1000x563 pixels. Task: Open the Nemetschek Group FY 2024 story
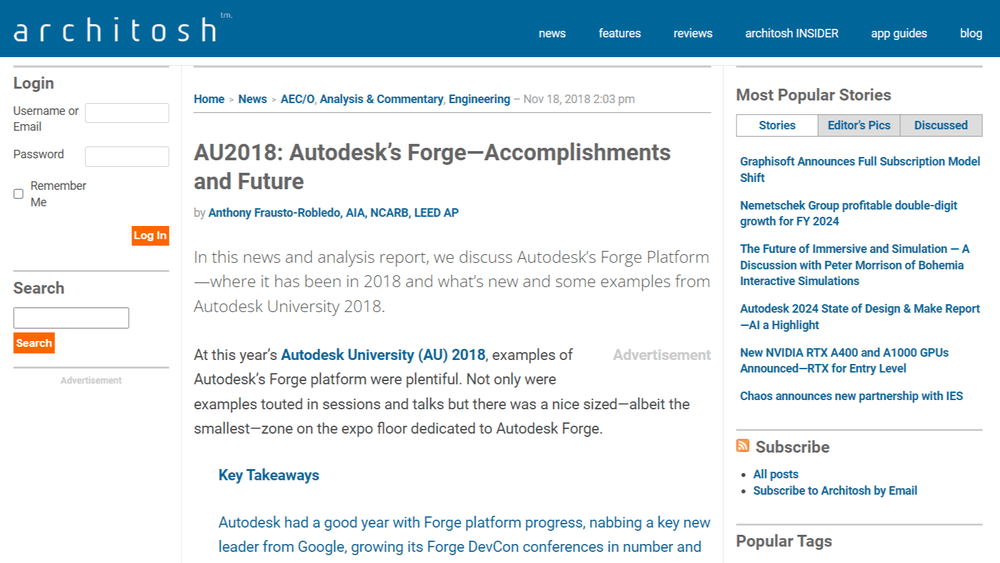click(x=848, y=213)
